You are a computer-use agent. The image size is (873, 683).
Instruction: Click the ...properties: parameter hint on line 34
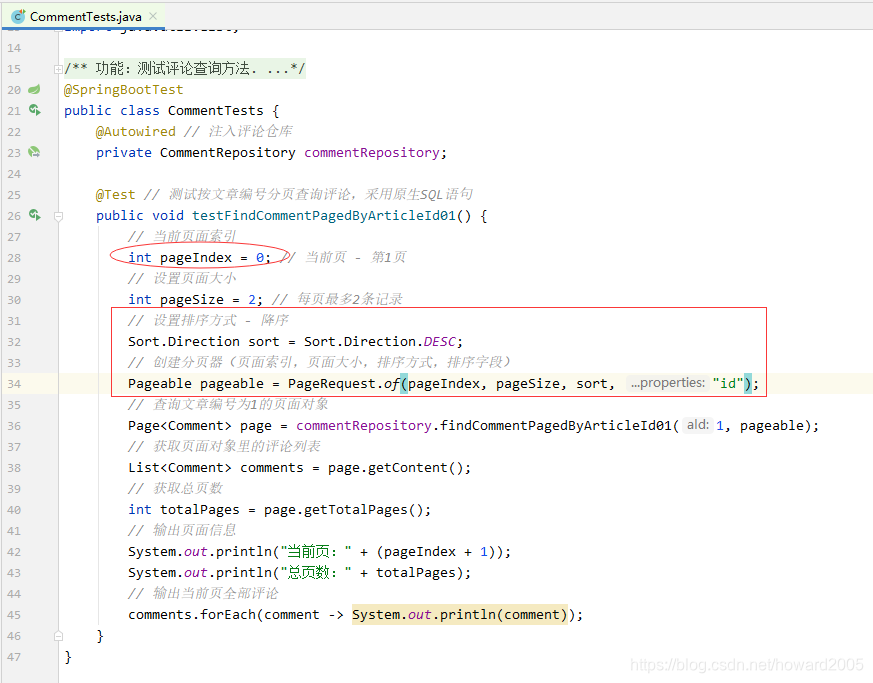pyautogui.click(x=668, y=383)
